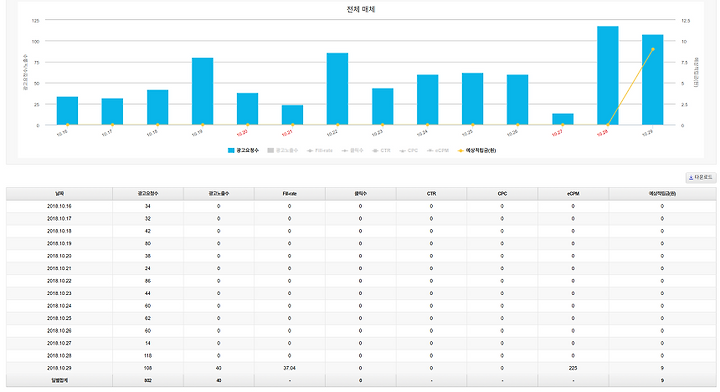Select the 2018.10.29 date cell
The height and width of the screenshot is (392, 720).
(59, 368)
